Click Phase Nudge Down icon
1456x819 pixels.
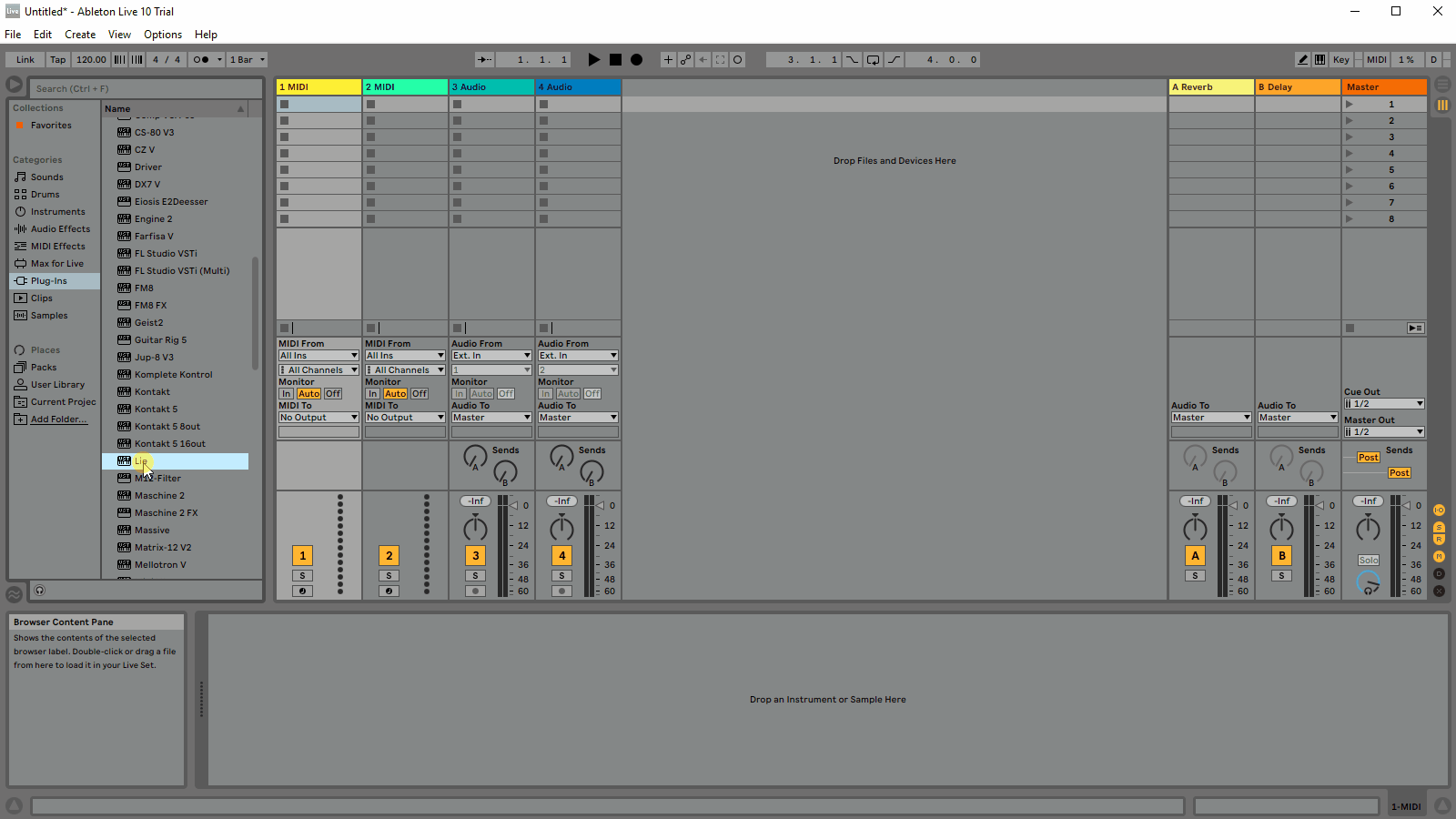pos(120,60)
